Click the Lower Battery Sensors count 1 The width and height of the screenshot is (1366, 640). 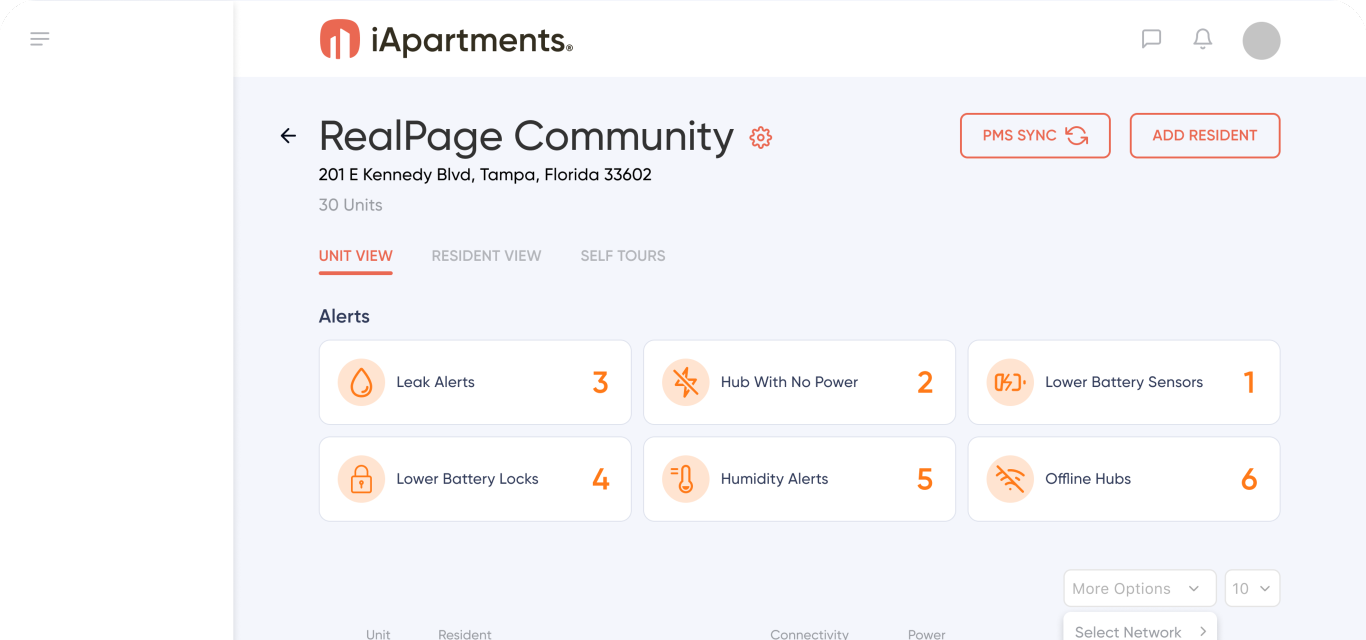point(1249,382)
